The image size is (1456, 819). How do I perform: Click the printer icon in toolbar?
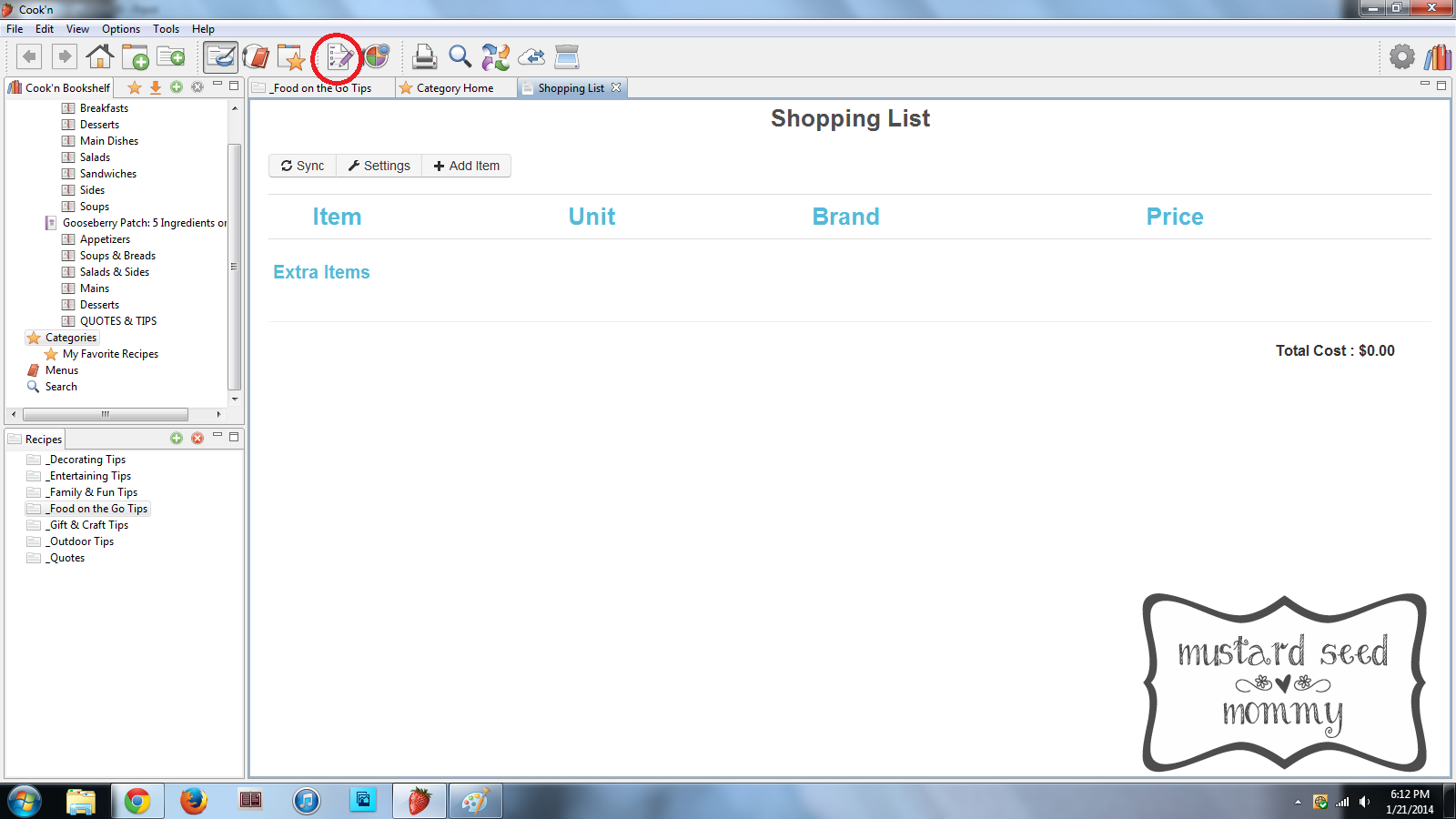(x=424, y=57)
